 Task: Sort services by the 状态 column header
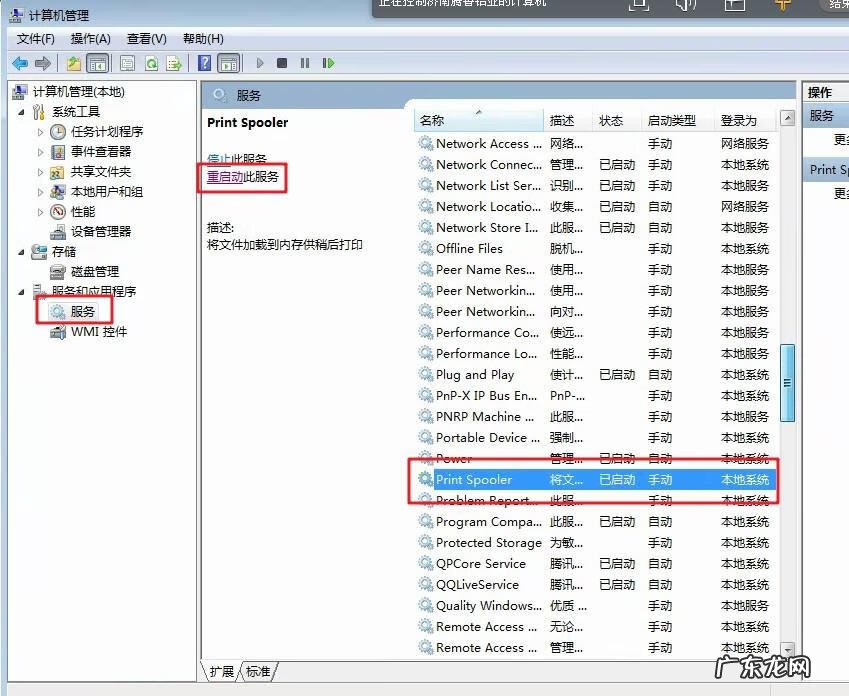[615, 120]
